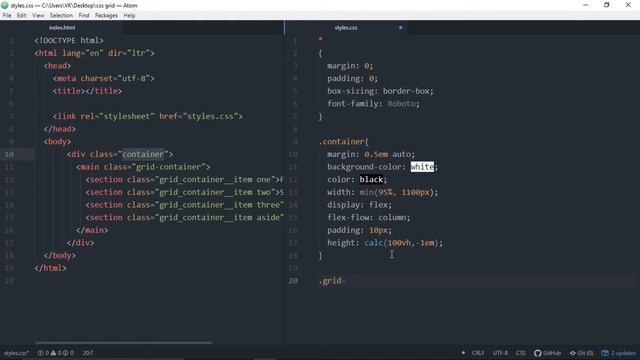Click the .grid- text on line 20
The height and width of the screenshot is (360, 640).
tap(332, 281)
